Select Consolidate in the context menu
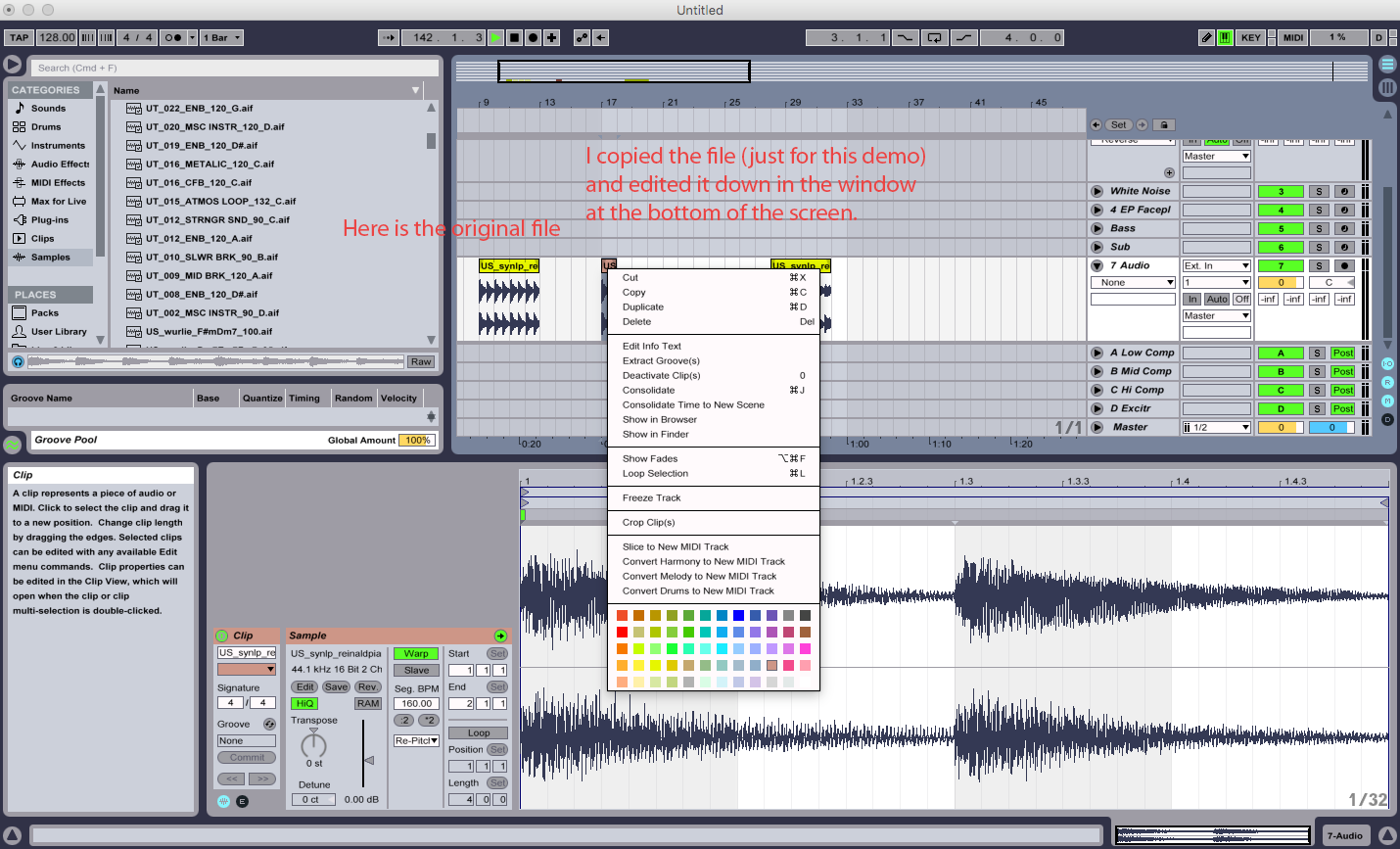 point(713,390)
